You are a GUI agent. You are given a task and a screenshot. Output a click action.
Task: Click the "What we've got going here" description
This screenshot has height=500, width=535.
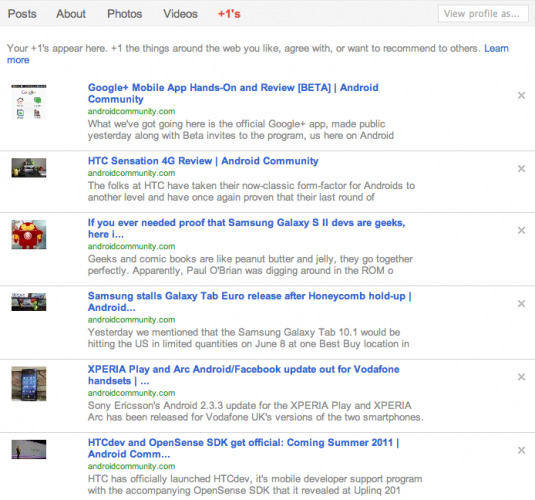[241, 130]
